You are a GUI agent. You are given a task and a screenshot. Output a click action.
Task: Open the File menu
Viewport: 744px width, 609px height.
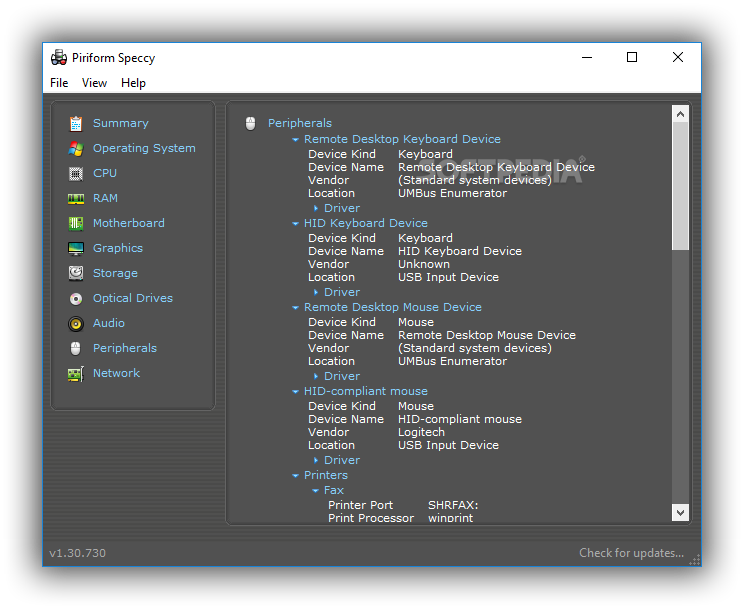59,83
